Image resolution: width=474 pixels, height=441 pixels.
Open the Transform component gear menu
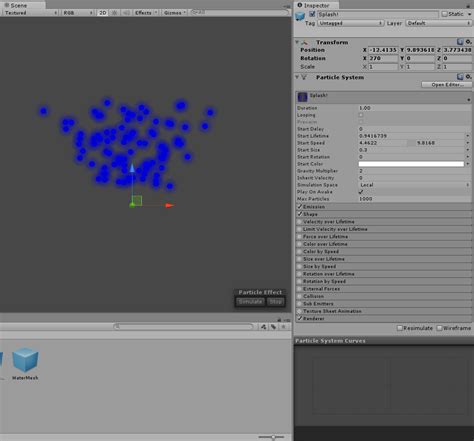pyautogui.click(x=468, y=42)
